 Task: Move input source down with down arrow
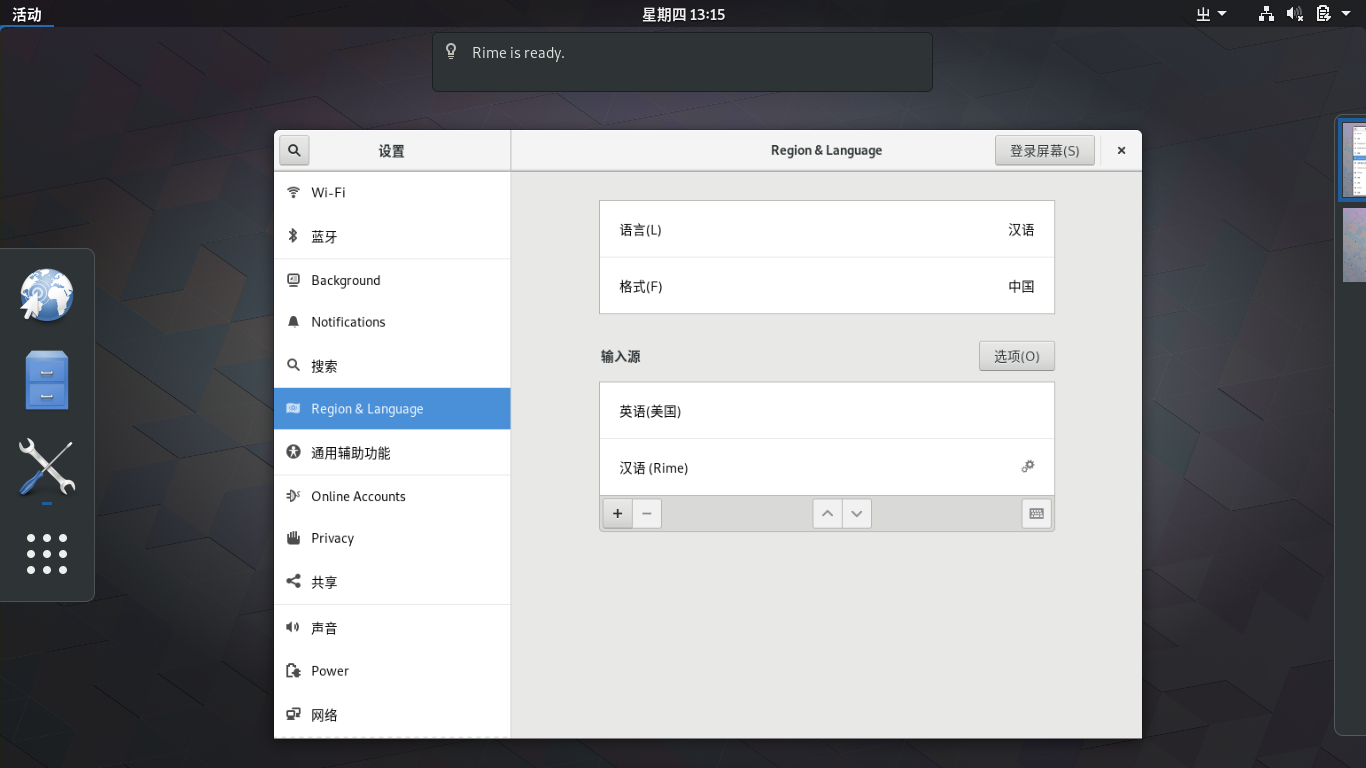click(x=857, y=514)
